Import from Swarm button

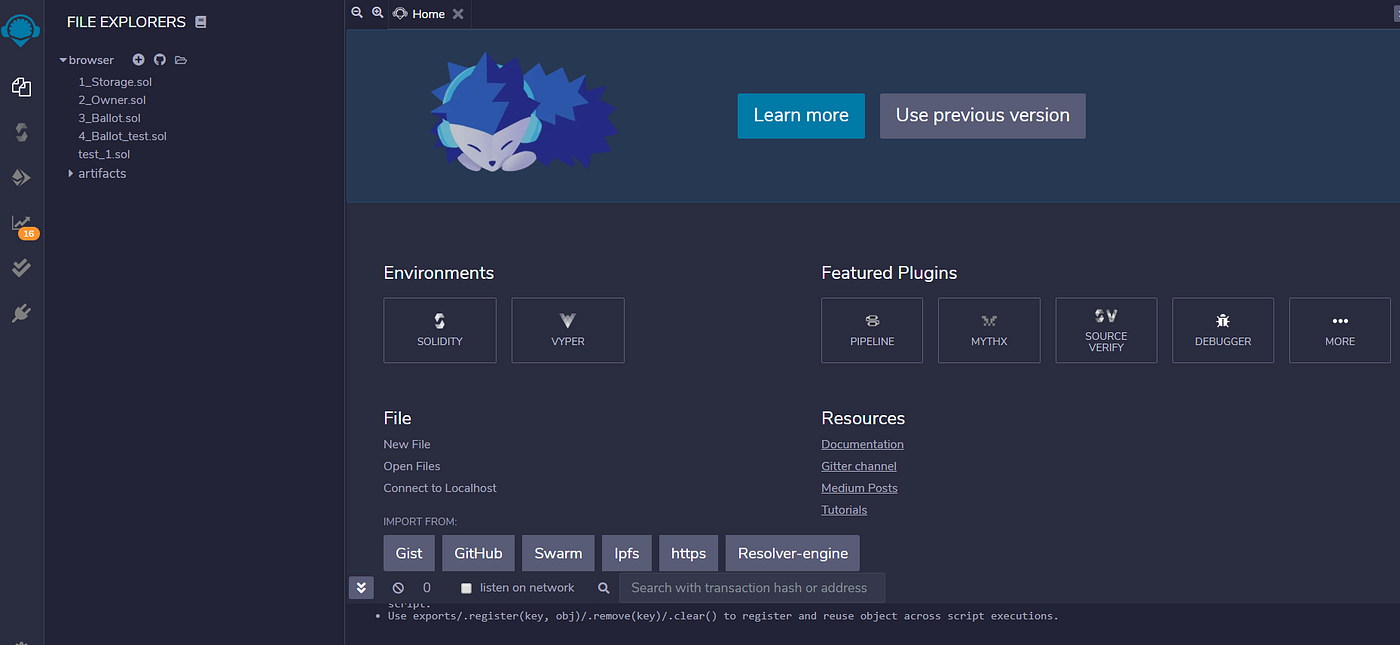[558, 553]
